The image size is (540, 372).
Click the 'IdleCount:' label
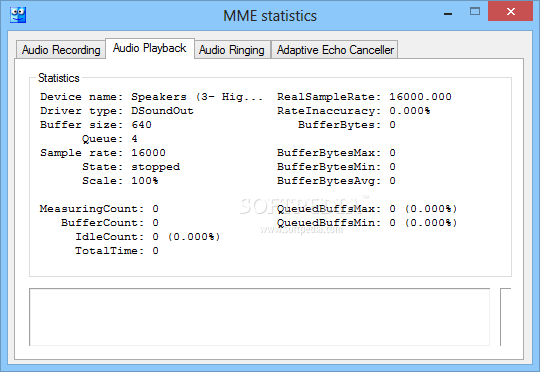[110, 237]
